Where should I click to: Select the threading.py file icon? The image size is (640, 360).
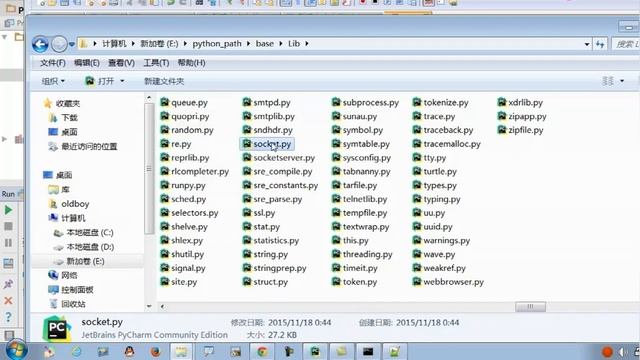click(x=336, y=254)
